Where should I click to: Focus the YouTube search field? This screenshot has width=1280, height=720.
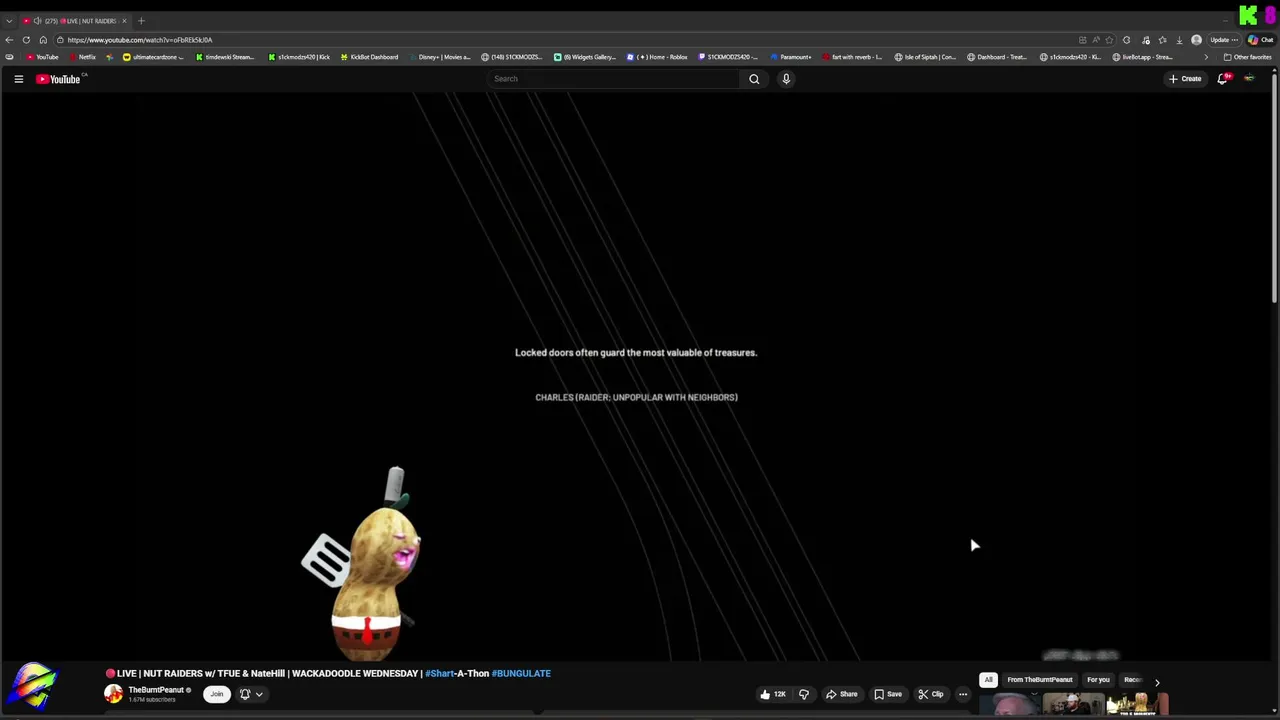(614, 79)
